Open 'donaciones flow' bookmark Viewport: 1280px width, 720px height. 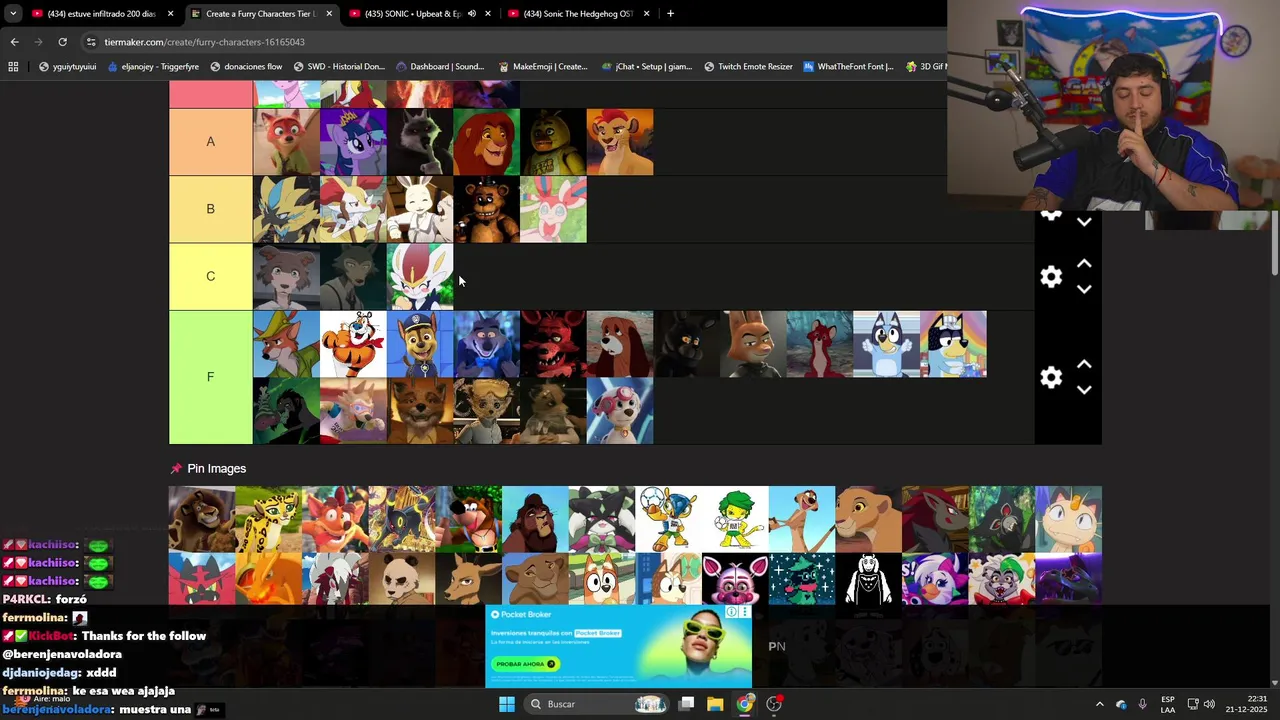[246, 67]
